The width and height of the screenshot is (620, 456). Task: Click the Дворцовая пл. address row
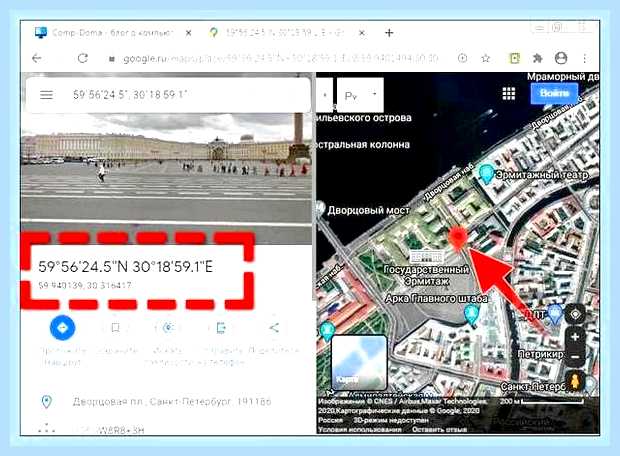166,402
